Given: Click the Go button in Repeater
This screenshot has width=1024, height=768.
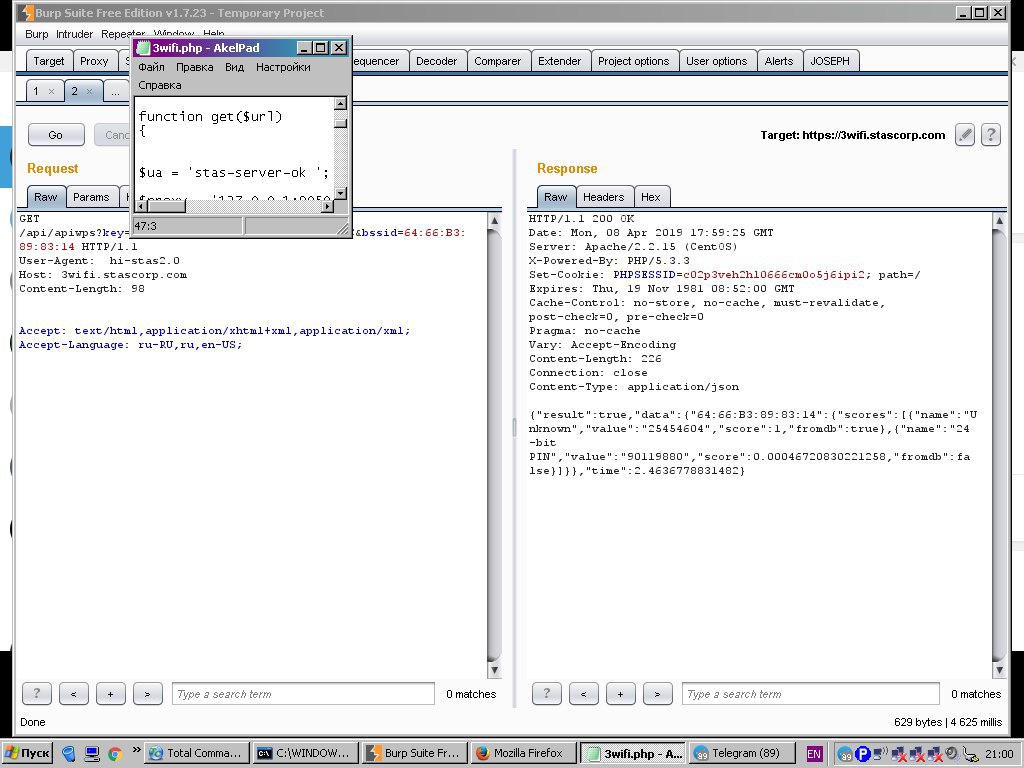Looking at the screenshot, I should [56, 135].
